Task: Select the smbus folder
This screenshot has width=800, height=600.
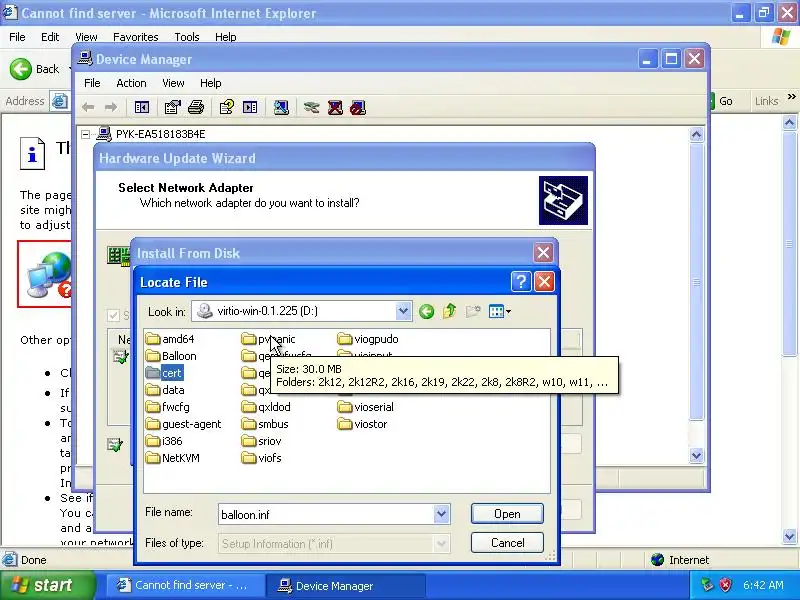Action: coord(265,424)
